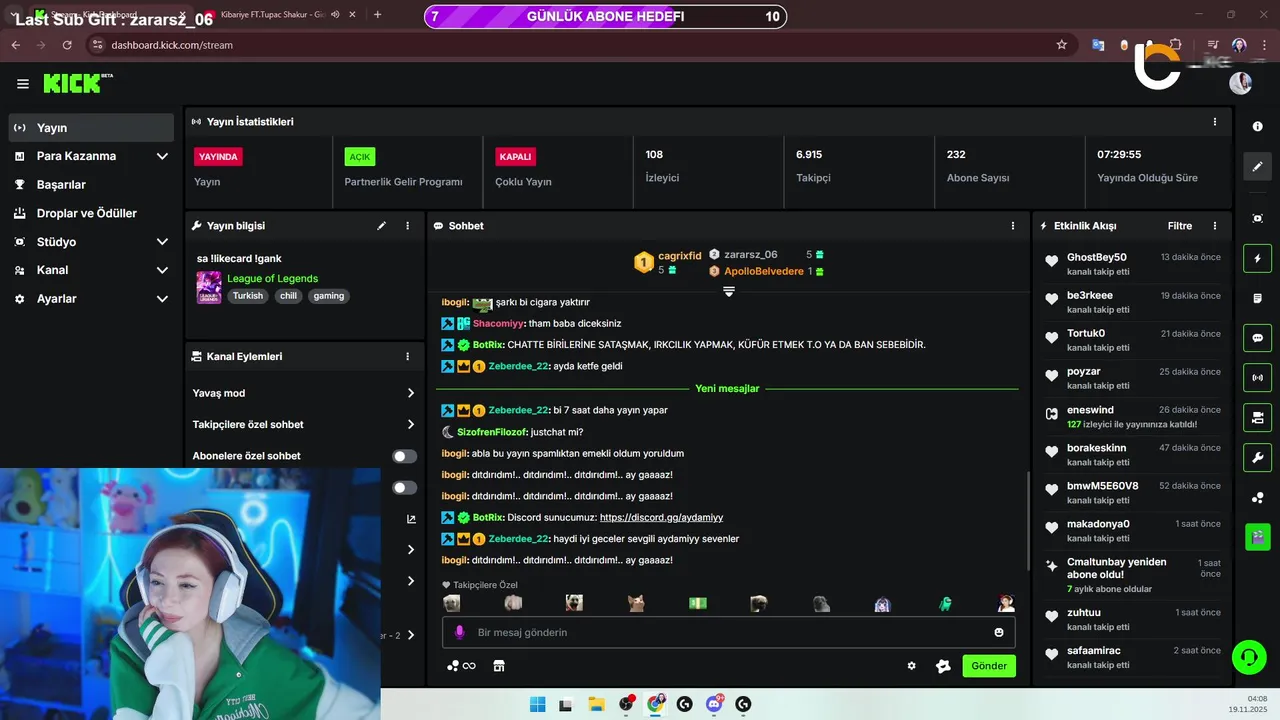
Task: Expand the Kanal sidebar section
Action: pyautogui.click(x=162, y=270)
